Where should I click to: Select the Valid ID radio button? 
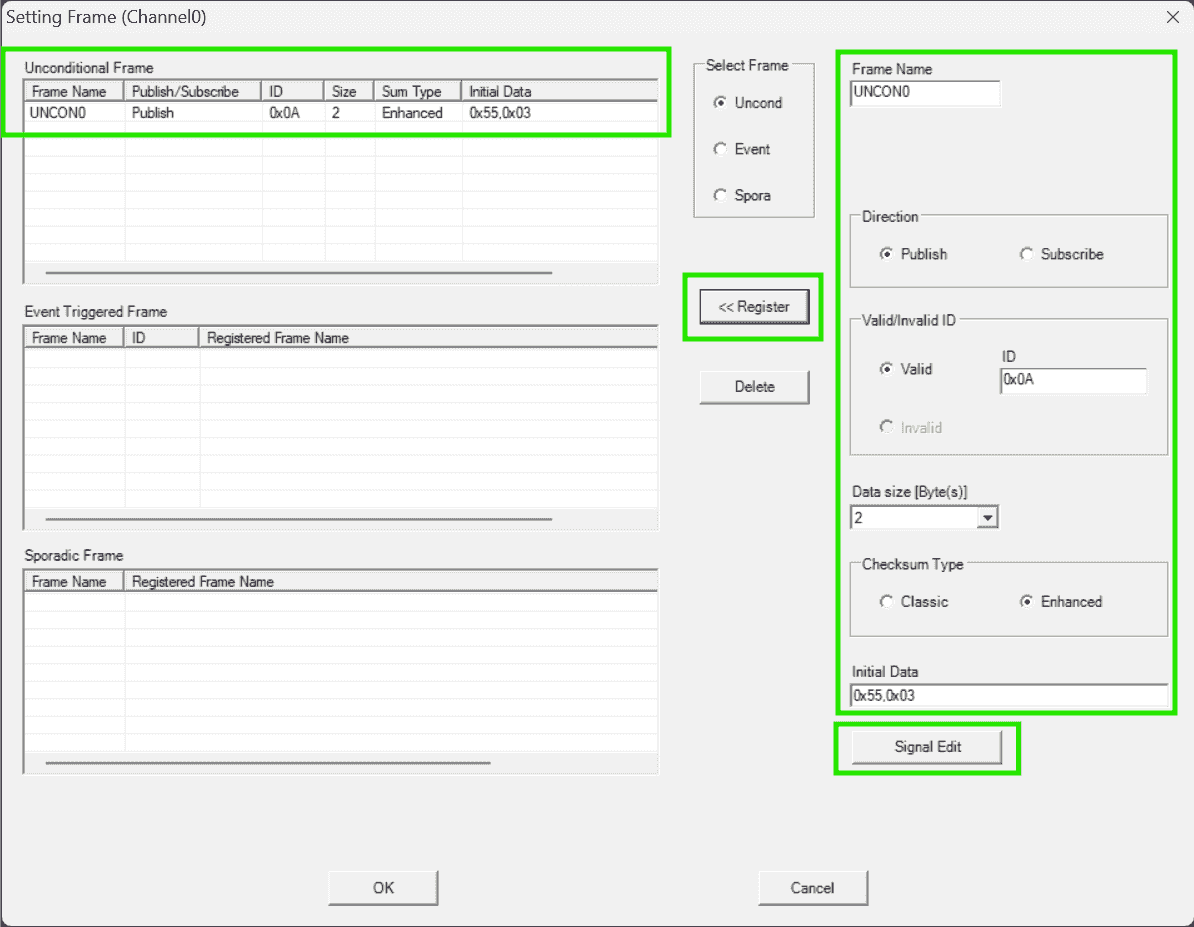[x=886, y=369]
